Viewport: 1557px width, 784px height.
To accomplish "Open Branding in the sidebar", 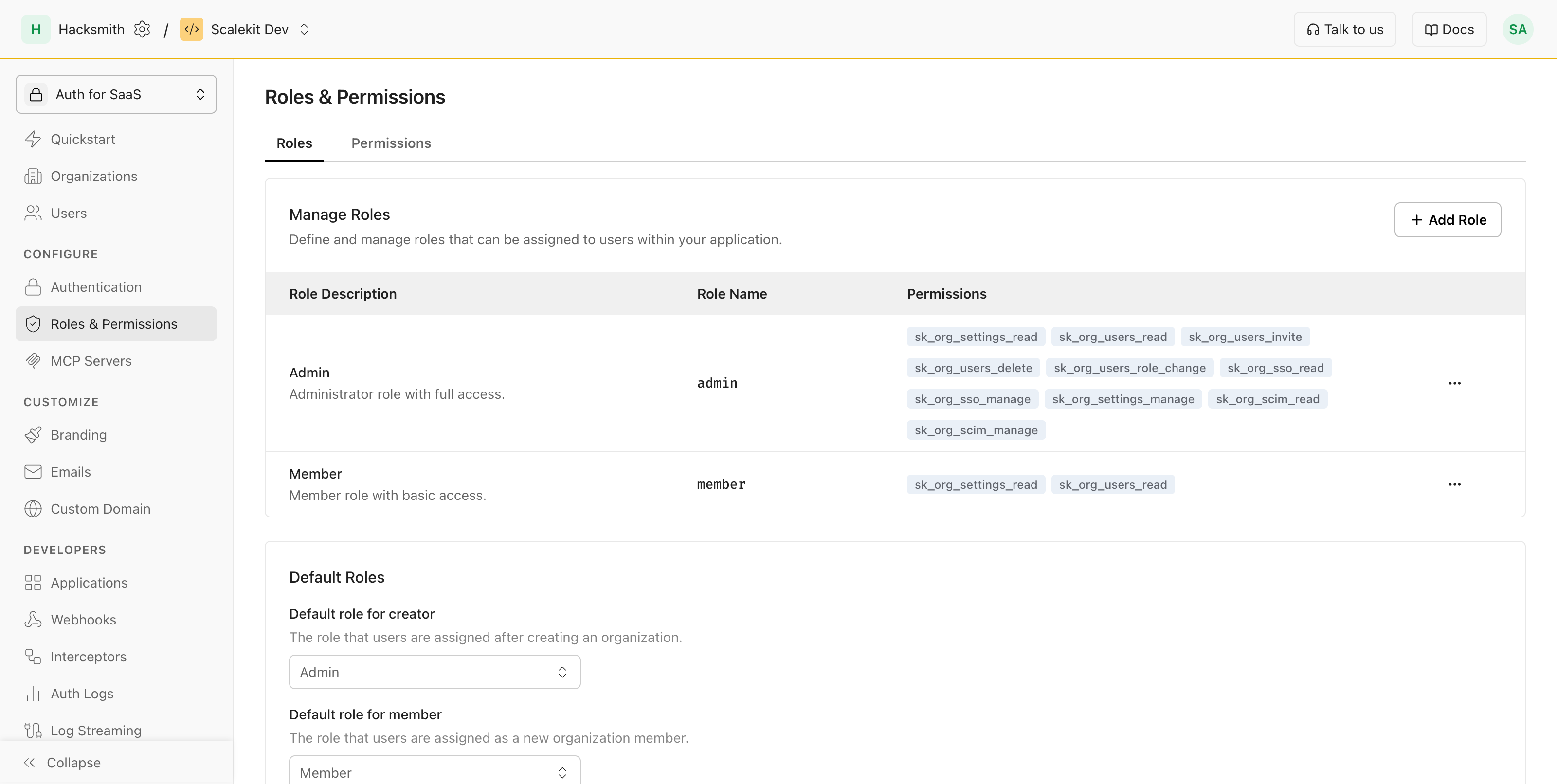I will pyautogui.click(x=116, y=435).
